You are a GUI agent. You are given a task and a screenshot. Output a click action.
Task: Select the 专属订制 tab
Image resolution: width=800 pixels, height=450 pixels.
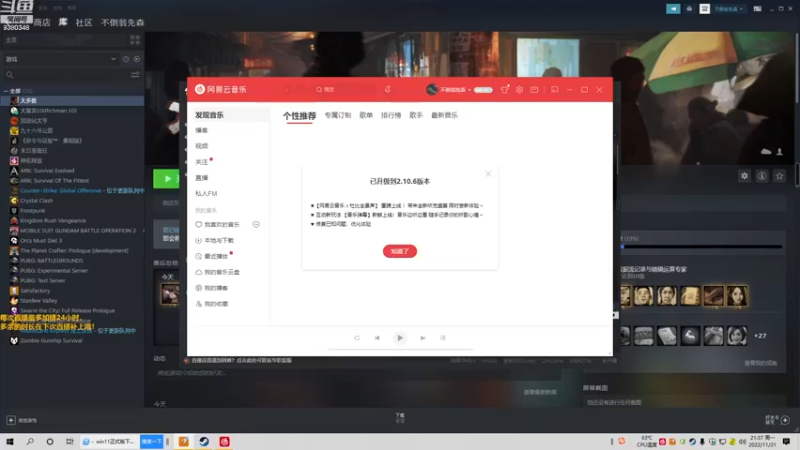click(338, 115)
